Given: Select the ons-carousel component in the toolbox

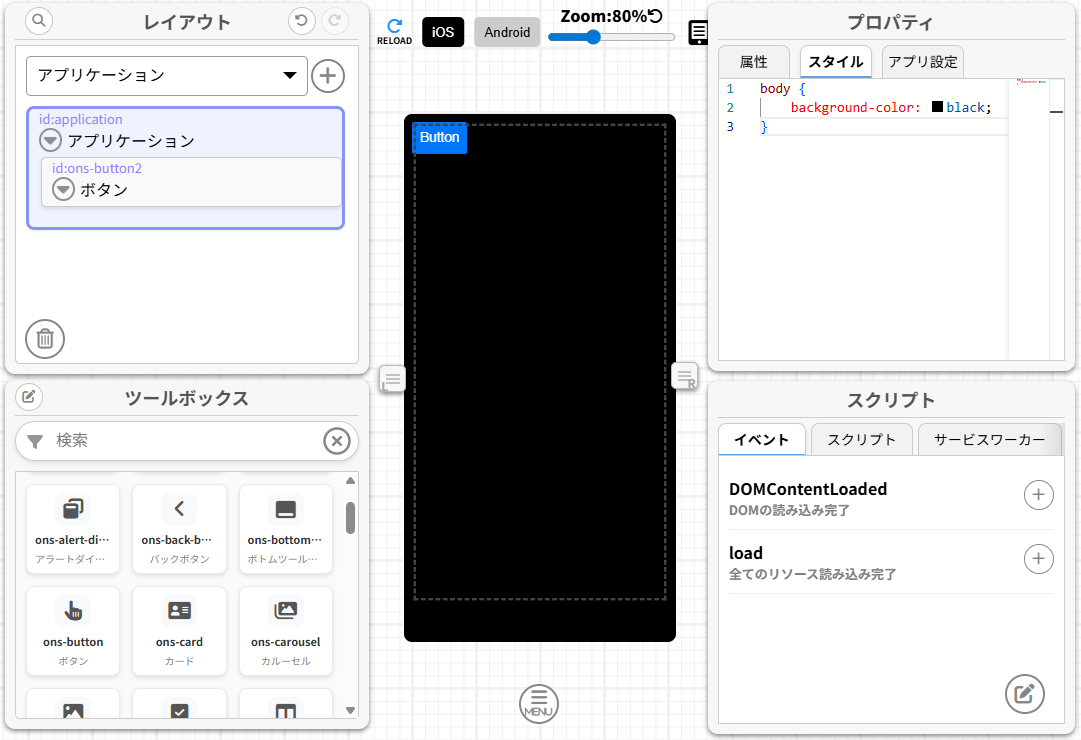Looking at the screenshot, I should 285,631.
